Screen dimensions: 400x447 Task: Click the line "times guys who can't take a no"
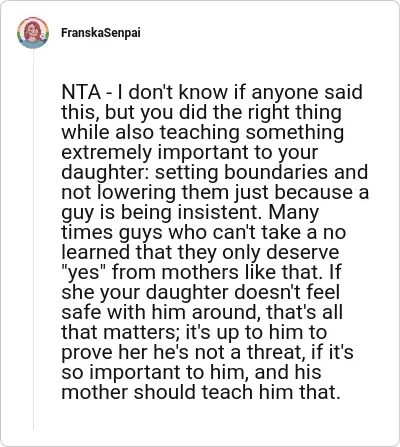(203, 233)
